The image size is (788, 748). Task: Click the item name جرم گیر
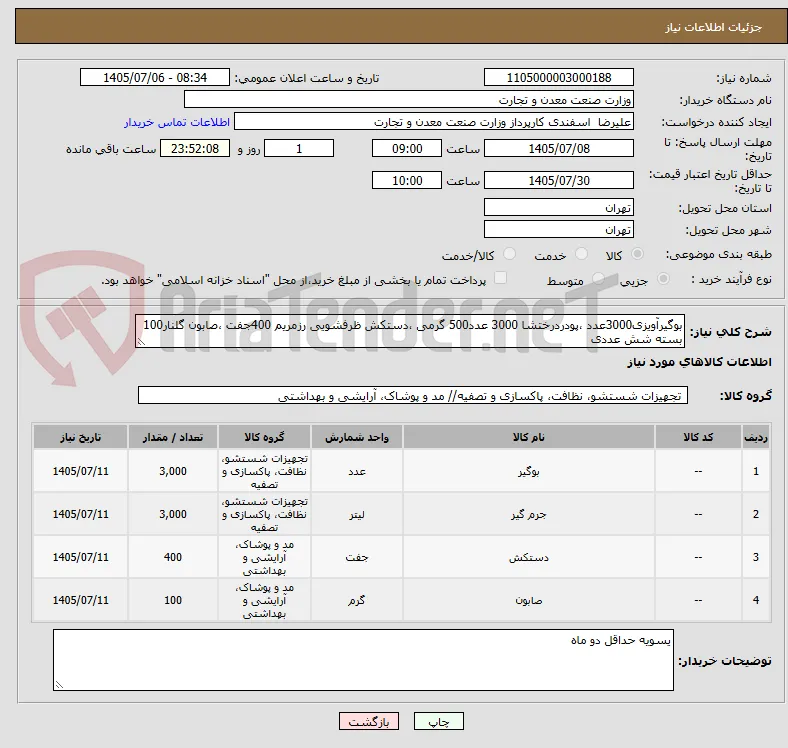click(x=529, y=514)
